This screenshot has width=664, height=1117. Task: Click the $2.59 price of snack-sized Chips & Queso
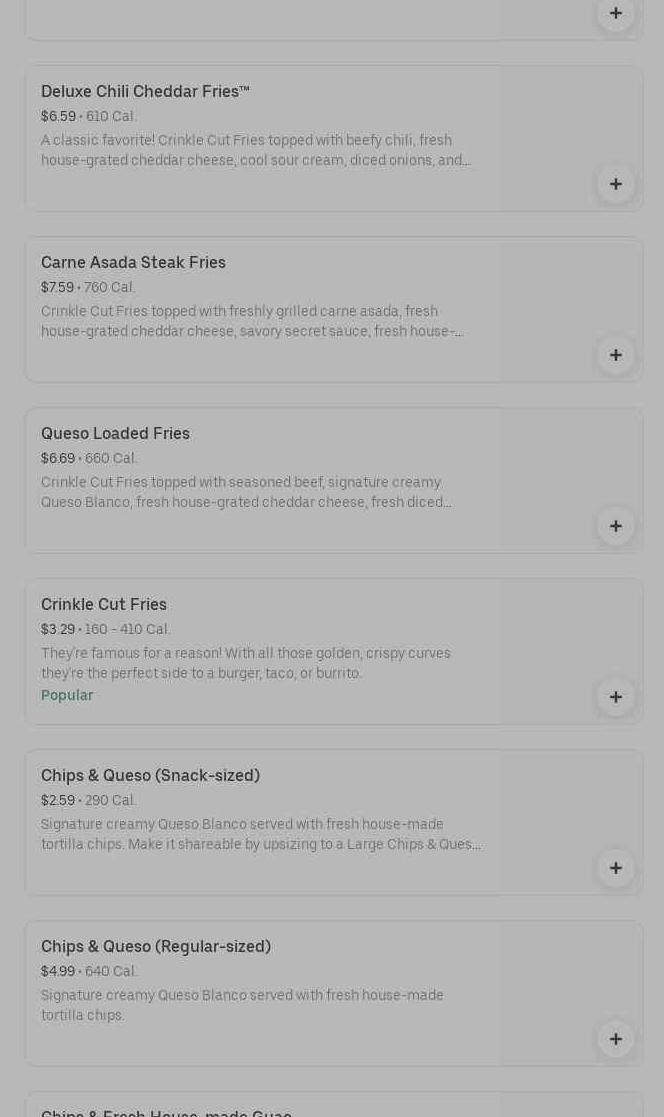[58, 801]
